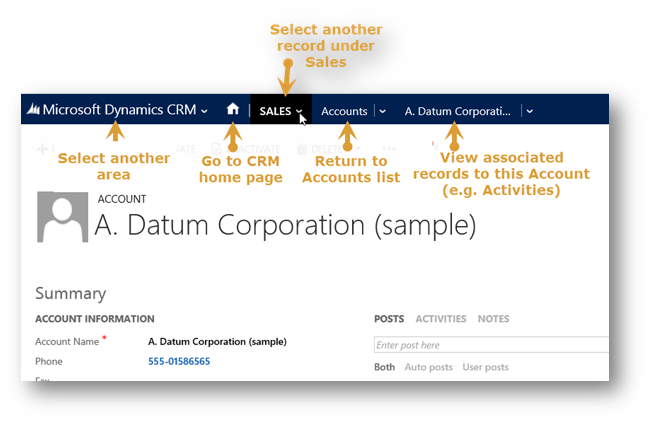Click the A. Datum Corporation (sample) title
The image size is (651, 423).
pos(285,225)
